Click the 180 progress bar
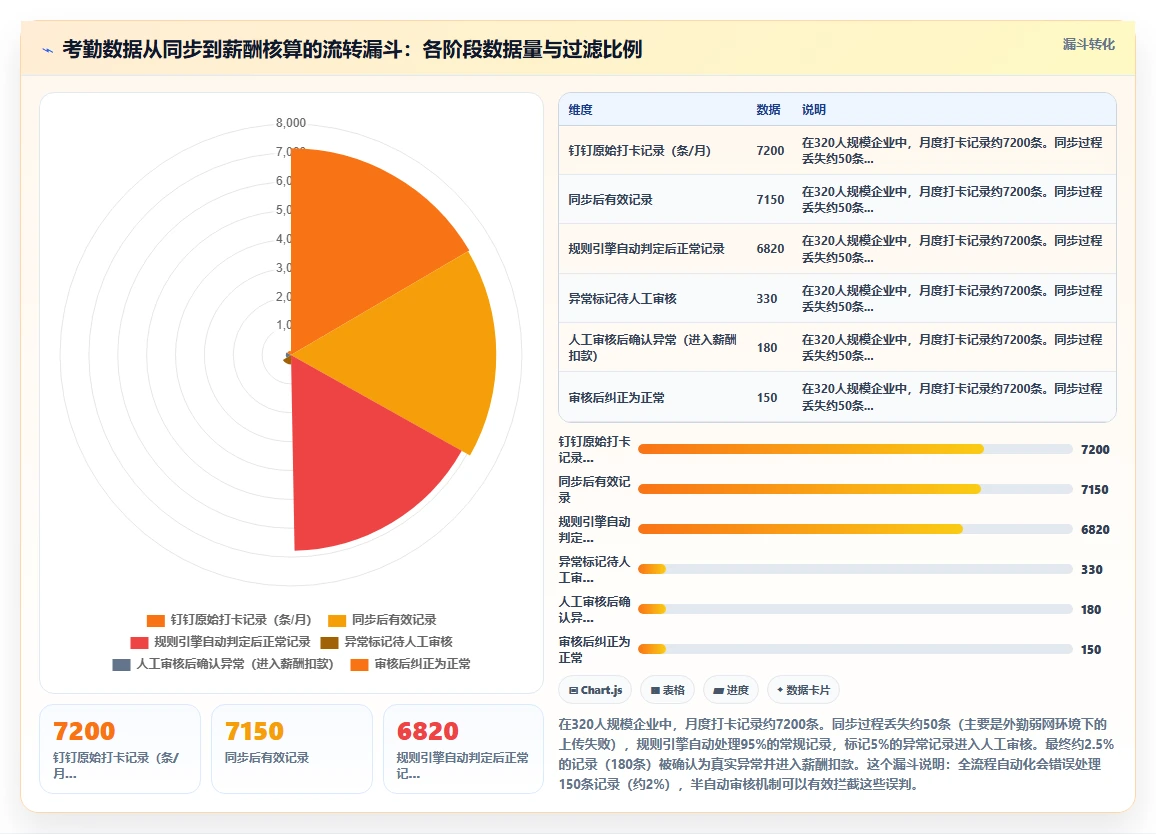 click(x=855, y=609)
